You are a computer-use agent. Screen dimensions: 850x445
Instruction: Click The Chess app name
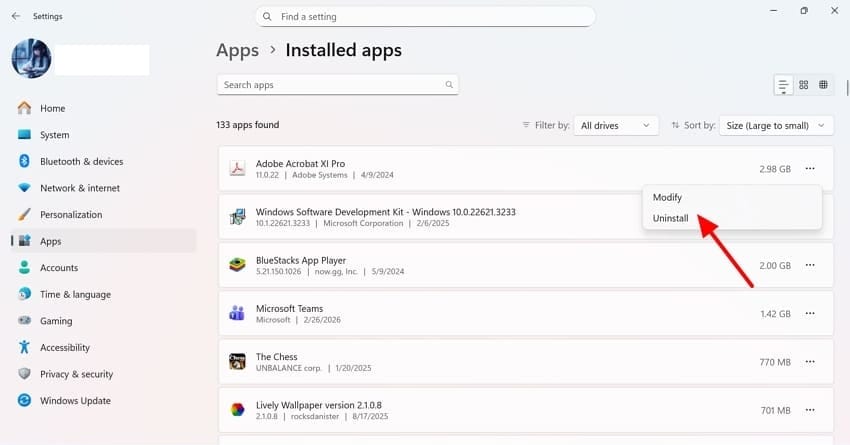click(x=276, y=357)
